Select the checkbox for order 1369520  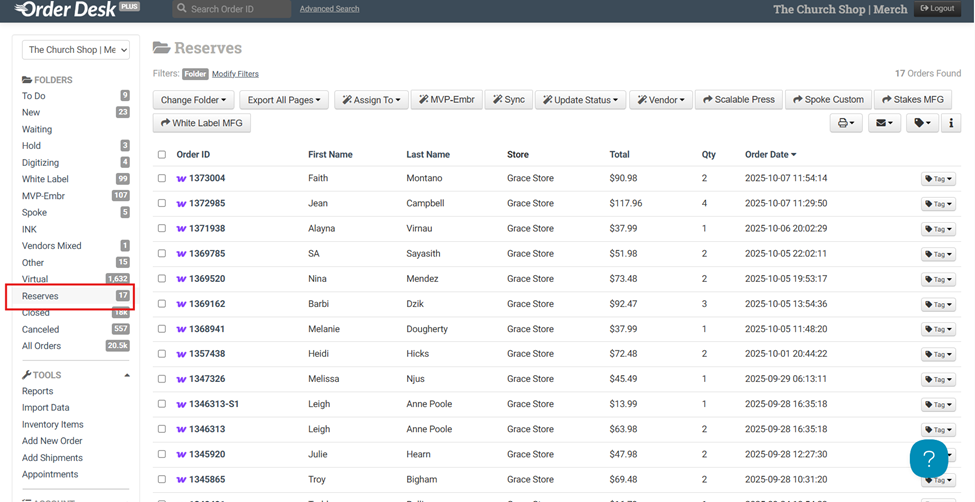pyautogui.click(x=162, y=279)
